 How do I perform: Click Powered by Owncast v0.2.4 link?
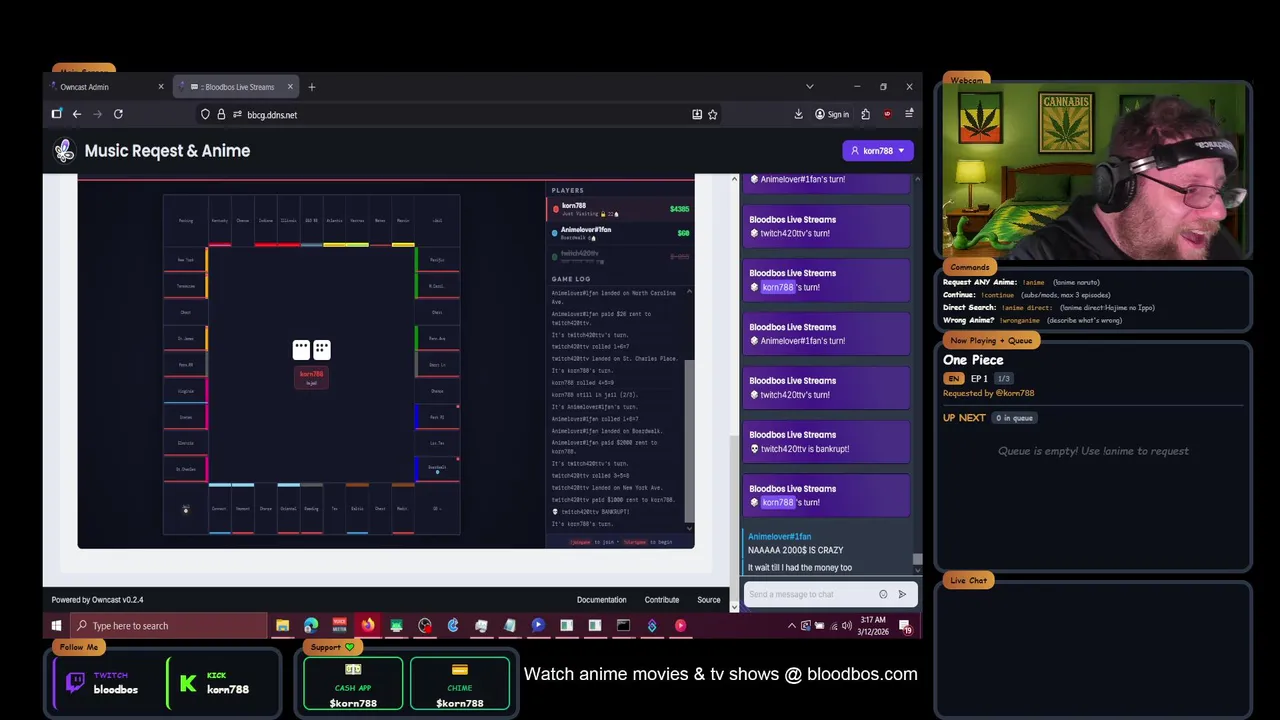(97, 600)
